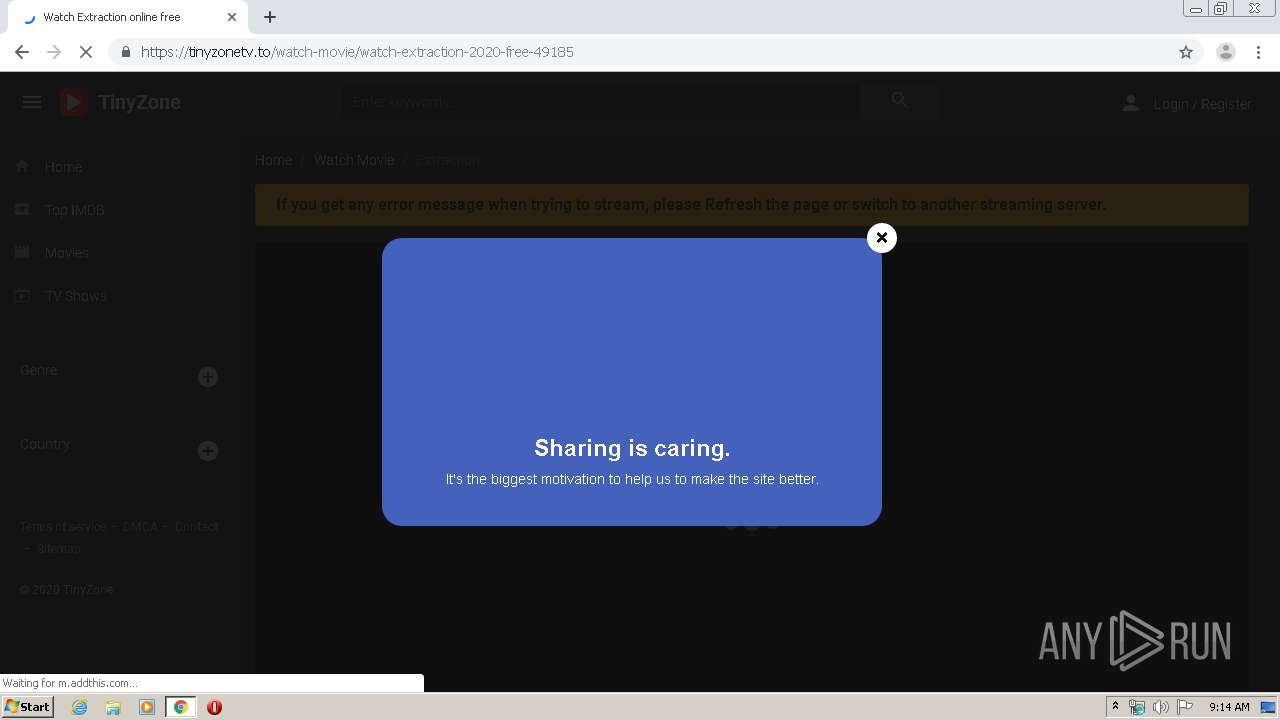
Task: Open Sitemap footer link
Action: pyautogui.click(x=59, y=549)
